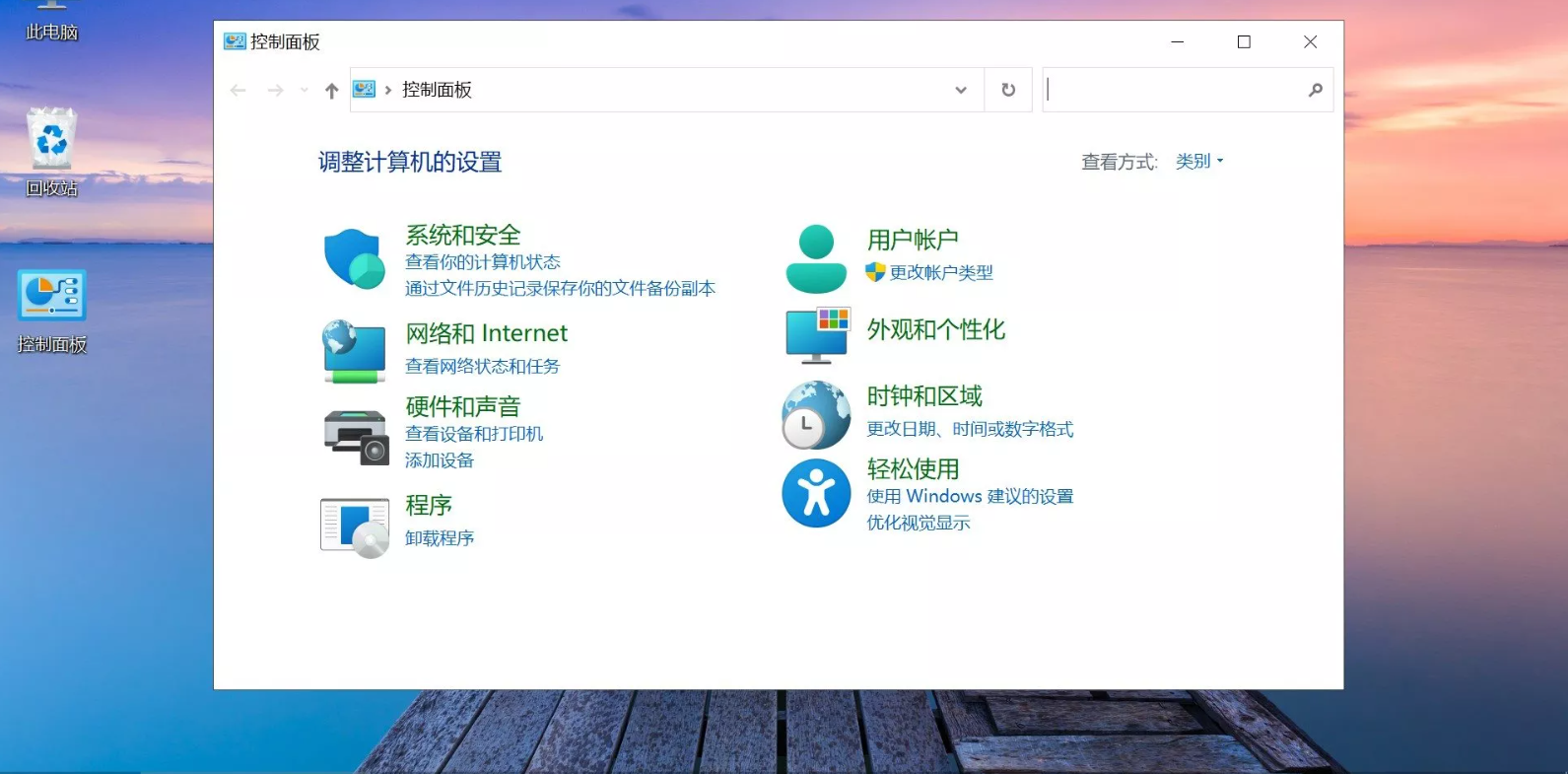Go up one level with up arrow
Viewport: 1568px width, 774px height.
click(x=332, y=91)
